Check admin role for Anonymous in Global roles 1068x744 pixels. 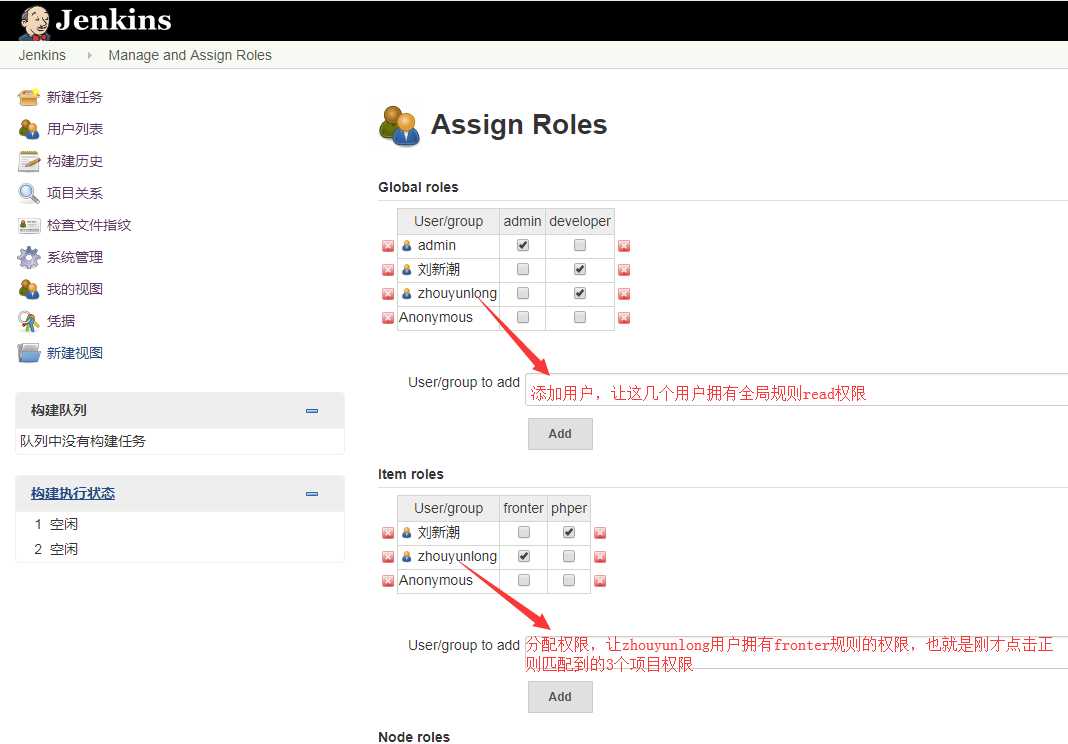point(522,317)
